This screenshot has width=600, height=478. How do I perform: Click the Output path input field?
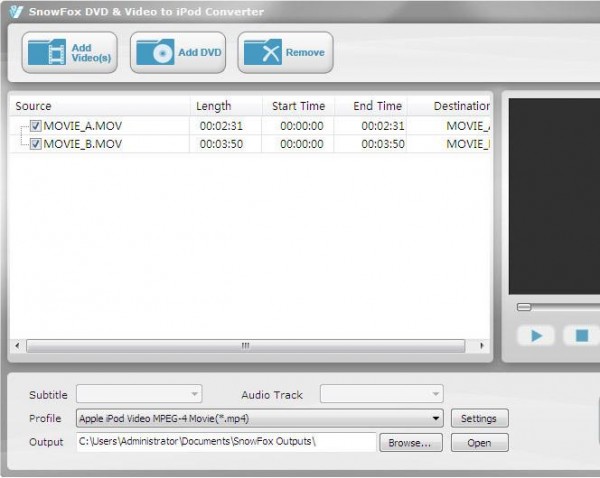click(x=226, y=442)
